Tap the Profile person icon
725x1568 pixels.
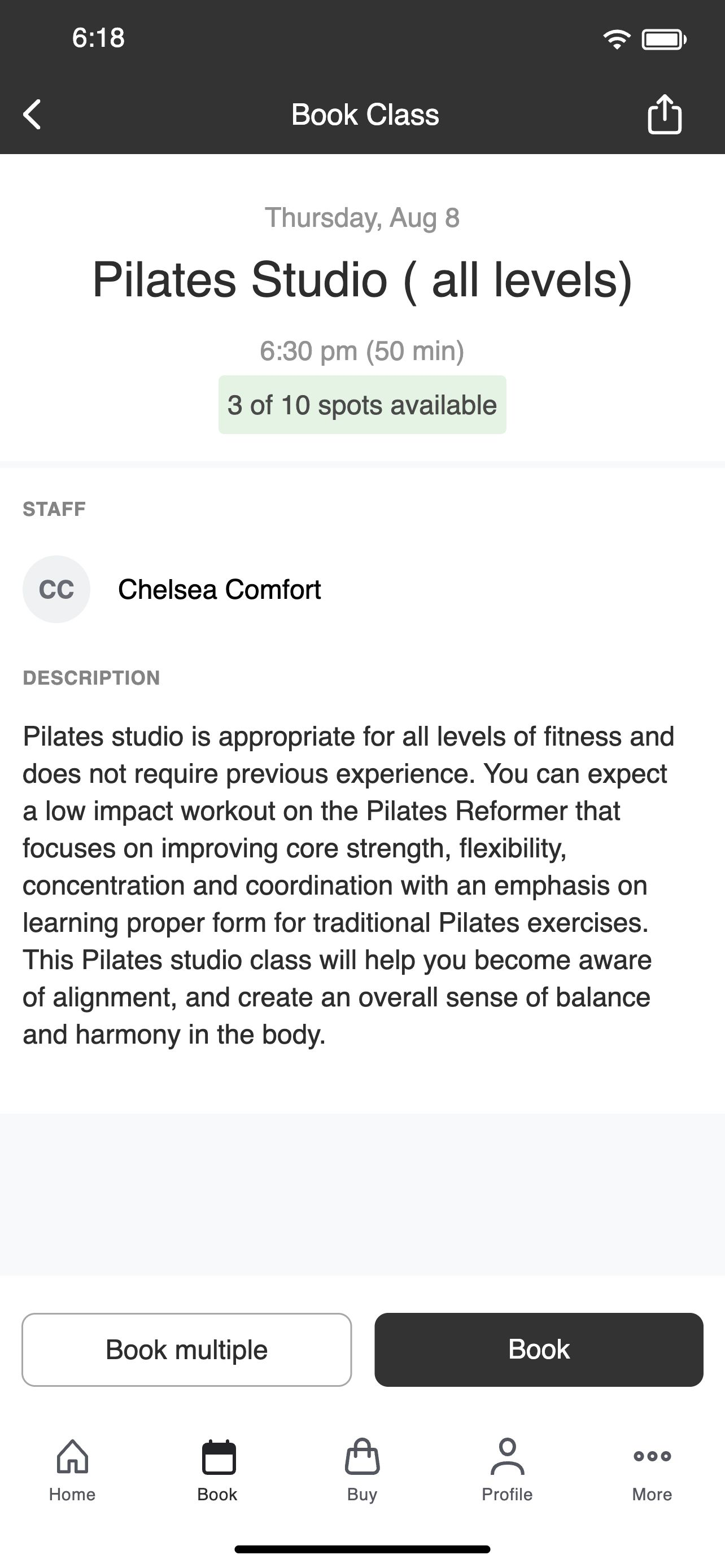point(507,1456)
